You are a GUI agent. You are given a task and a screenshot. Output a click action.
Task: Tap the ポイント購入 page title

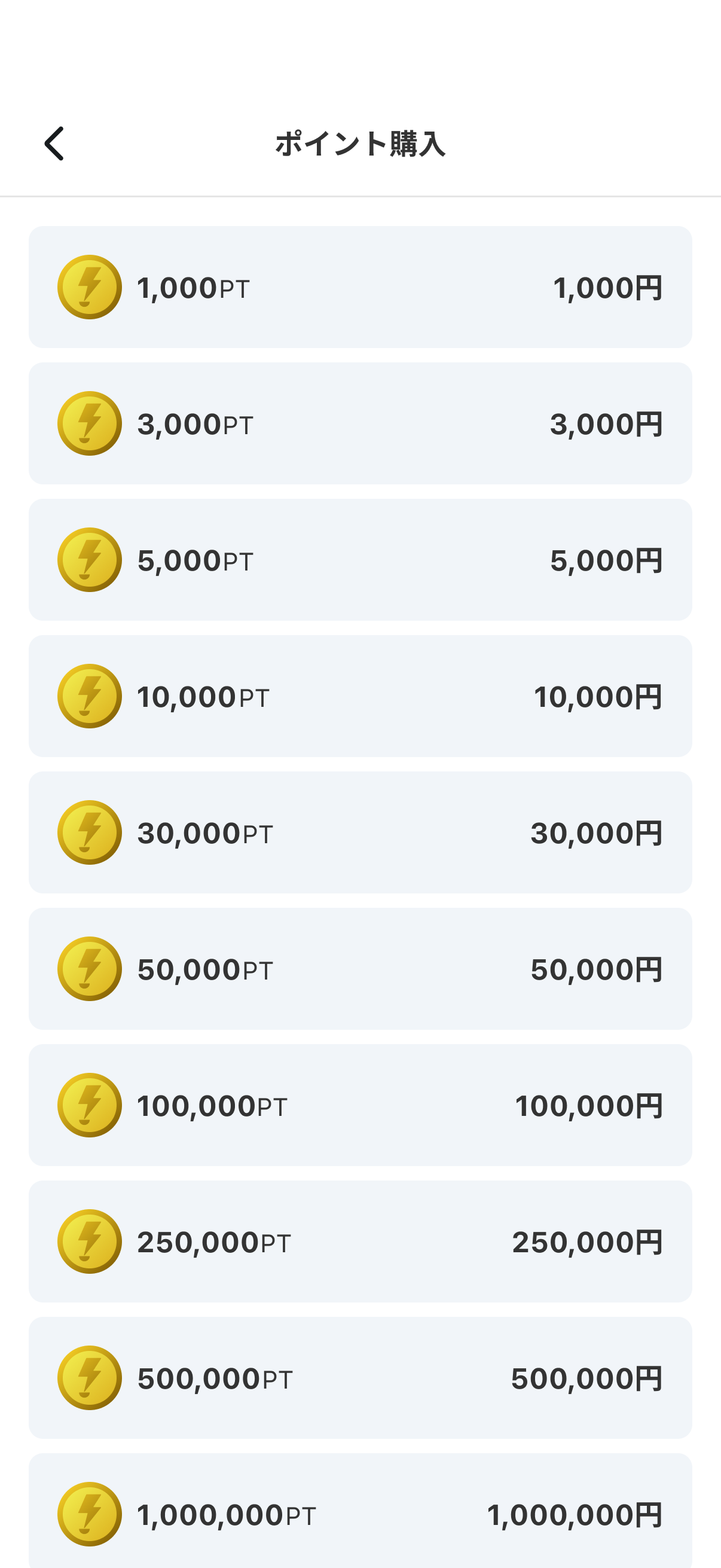[x=360, y=144]
